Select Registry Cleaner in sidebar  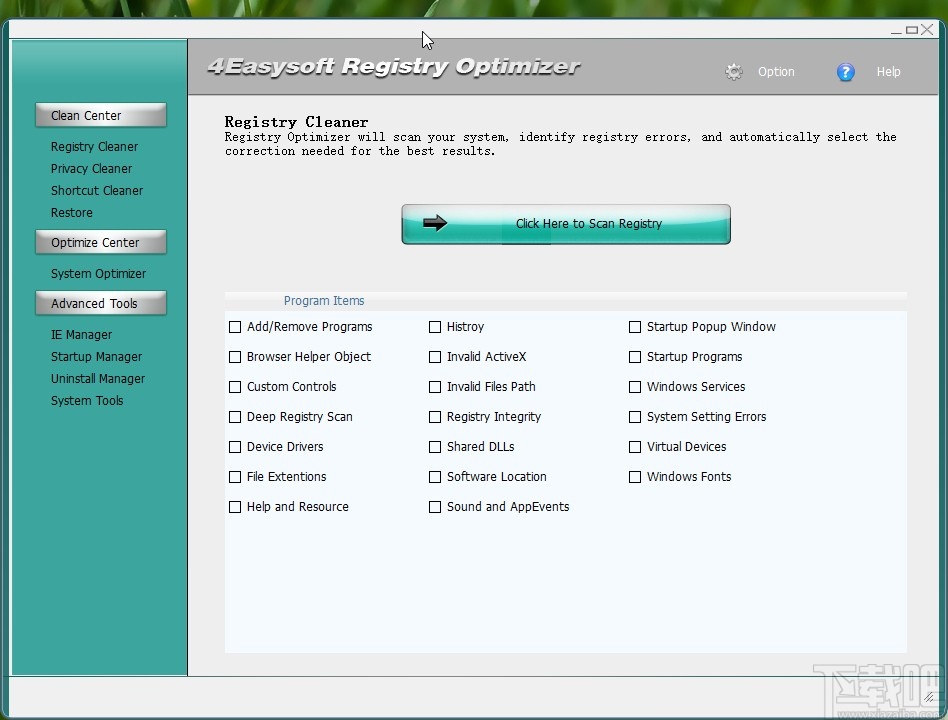(94, 146)
